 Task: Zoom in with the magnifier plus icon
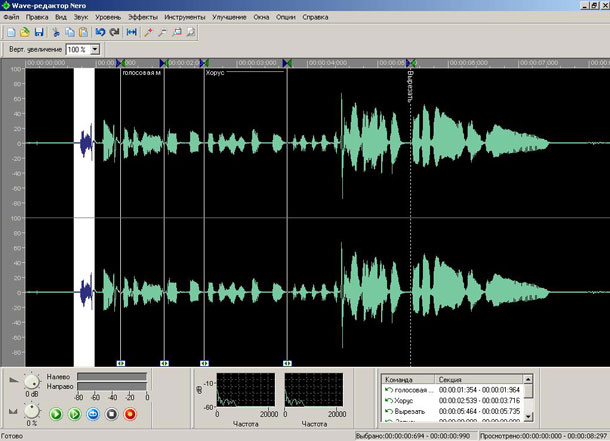[148, 32]
